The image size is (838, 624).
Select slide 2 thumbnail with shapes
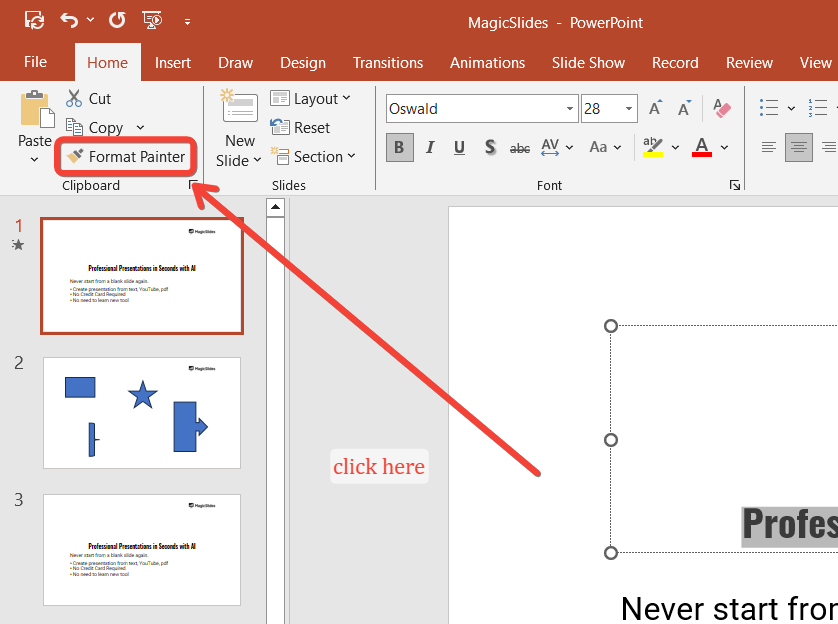pos(142,412)
